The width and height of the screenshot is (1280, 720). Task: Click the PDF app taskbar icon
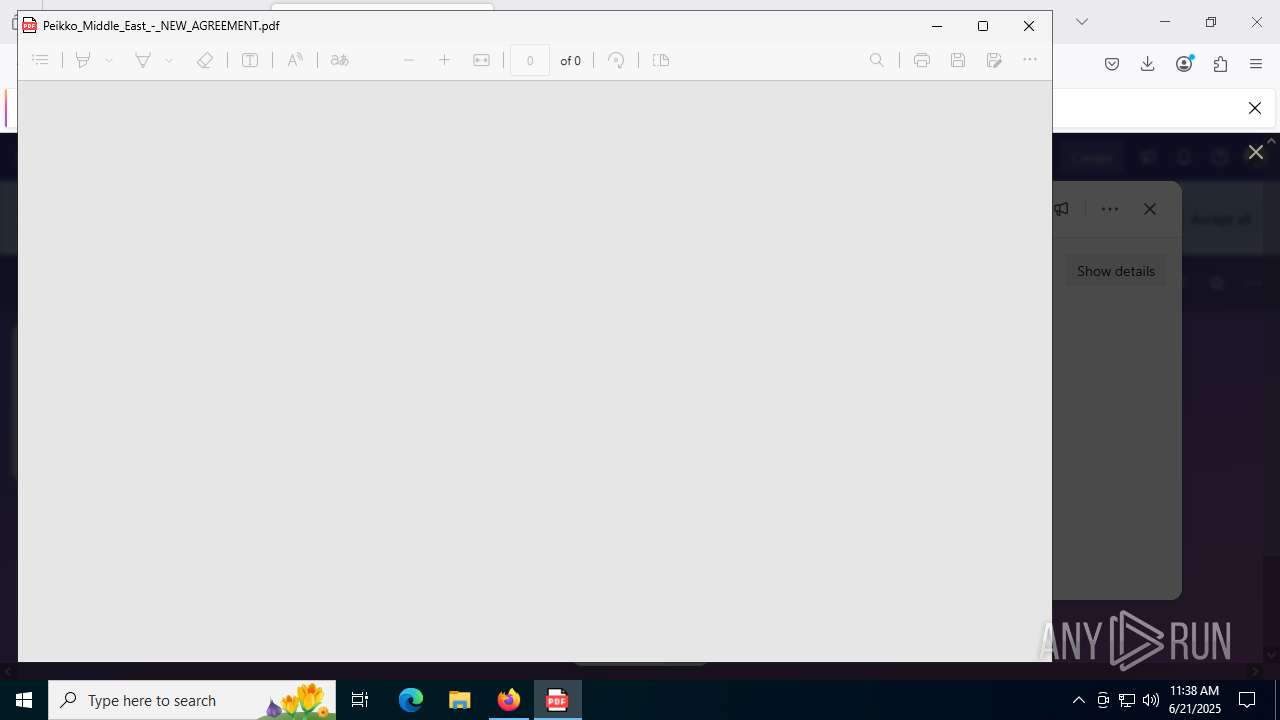(x=557, y=700)
